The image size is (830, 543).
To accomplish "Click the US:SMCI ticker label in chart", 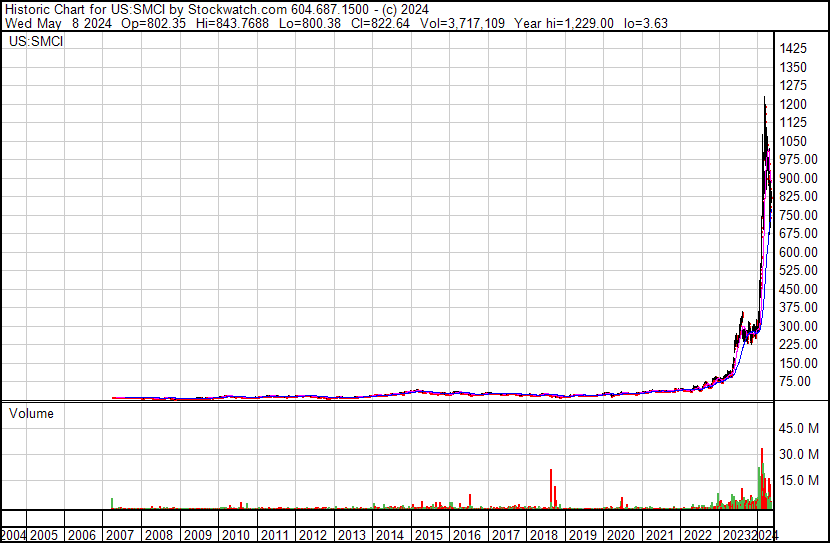I will coord(36,41).
